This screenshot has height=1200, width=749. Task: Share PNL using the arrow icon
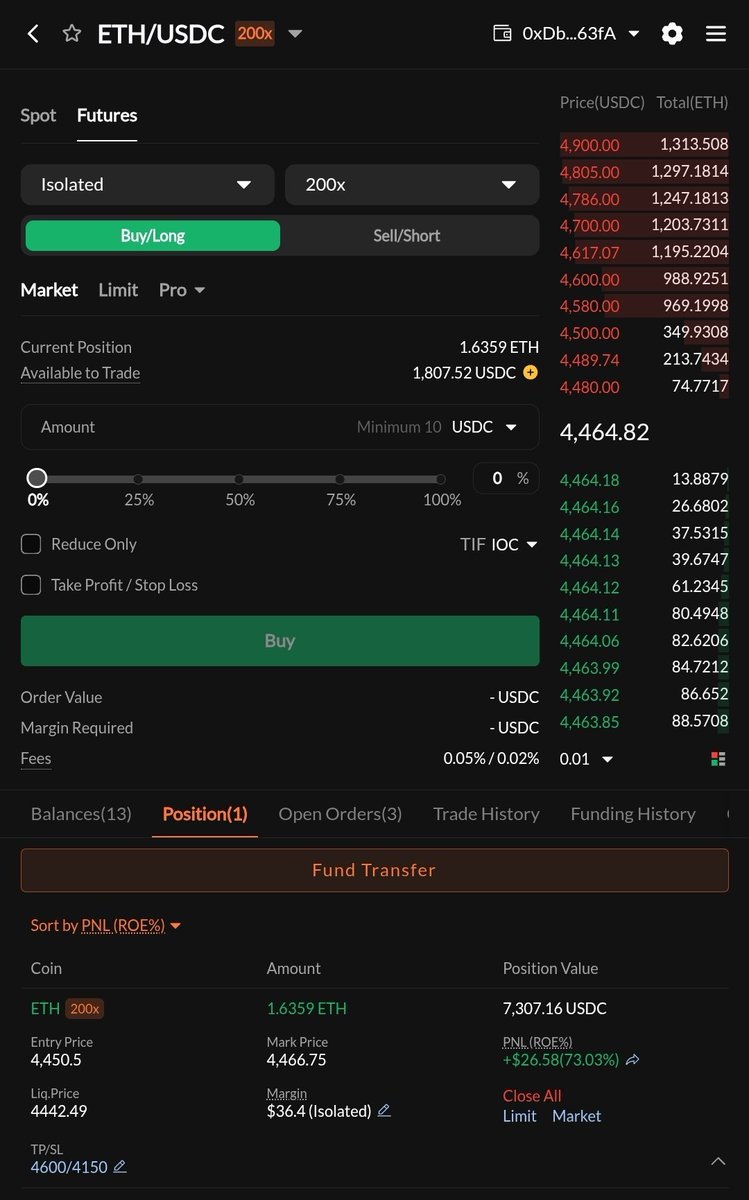632,1060
